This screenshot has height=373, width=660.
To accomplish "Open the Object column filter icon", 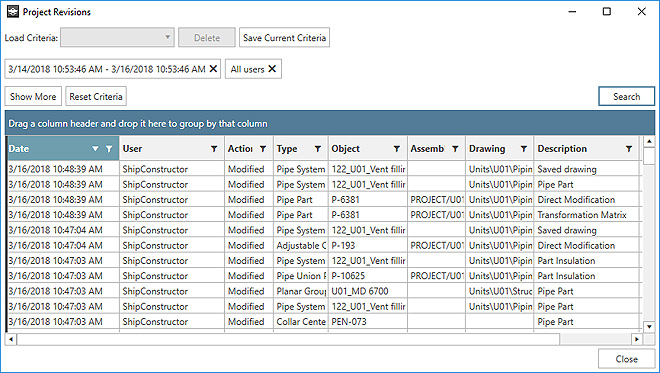I will pyautogui.click(x=397, y=149).
